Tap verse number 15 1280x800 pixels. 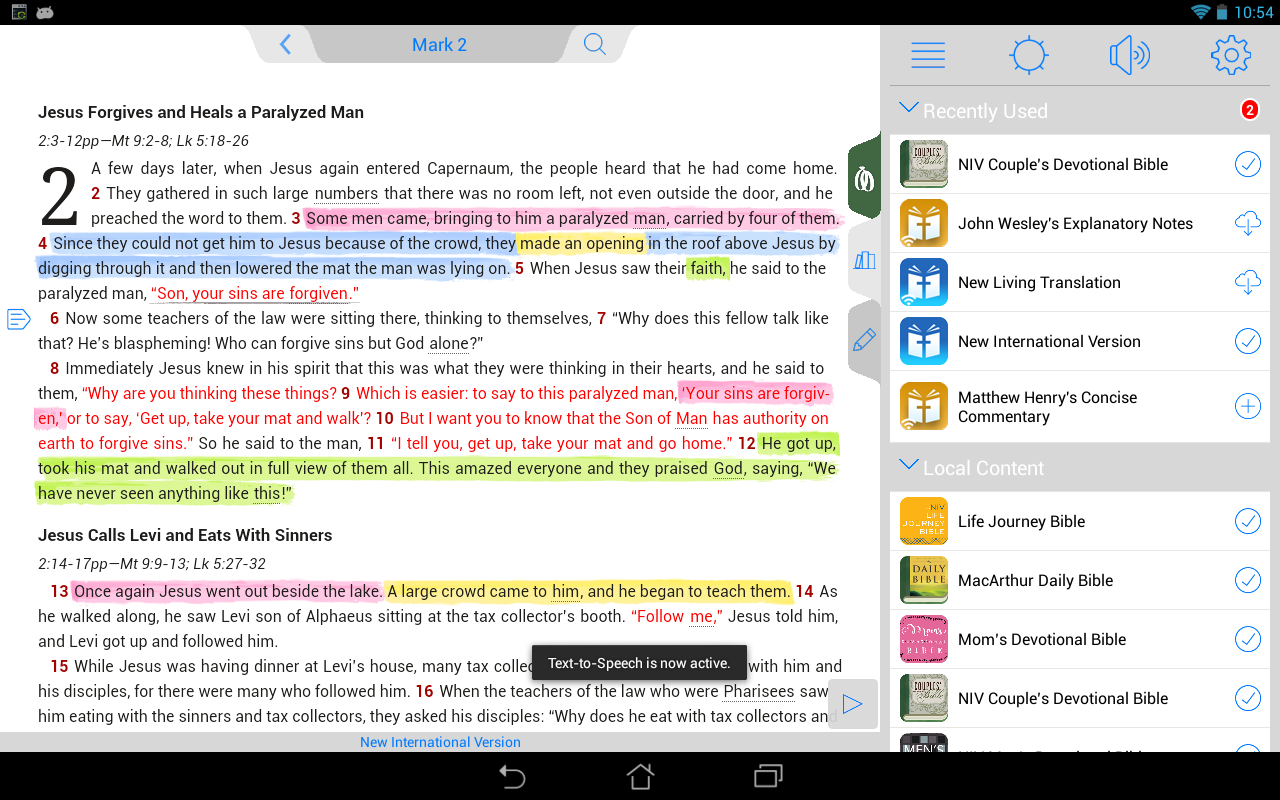(x=59, y=667)
